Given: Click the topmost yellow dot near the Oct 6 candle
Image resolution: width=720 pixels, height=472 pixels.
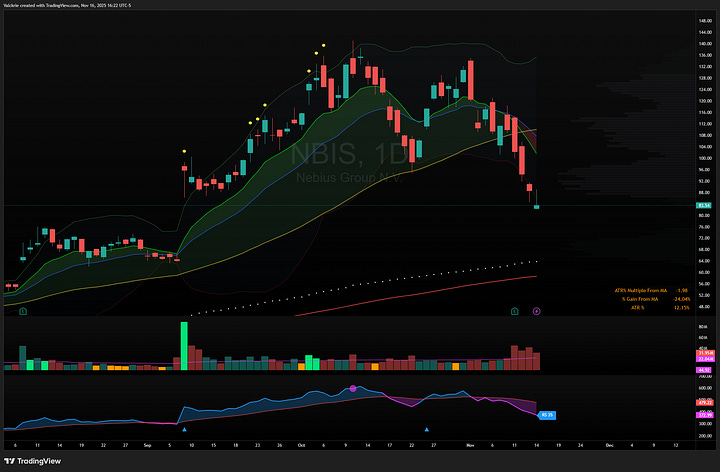Looking at the screenshot, I should 324,45.
